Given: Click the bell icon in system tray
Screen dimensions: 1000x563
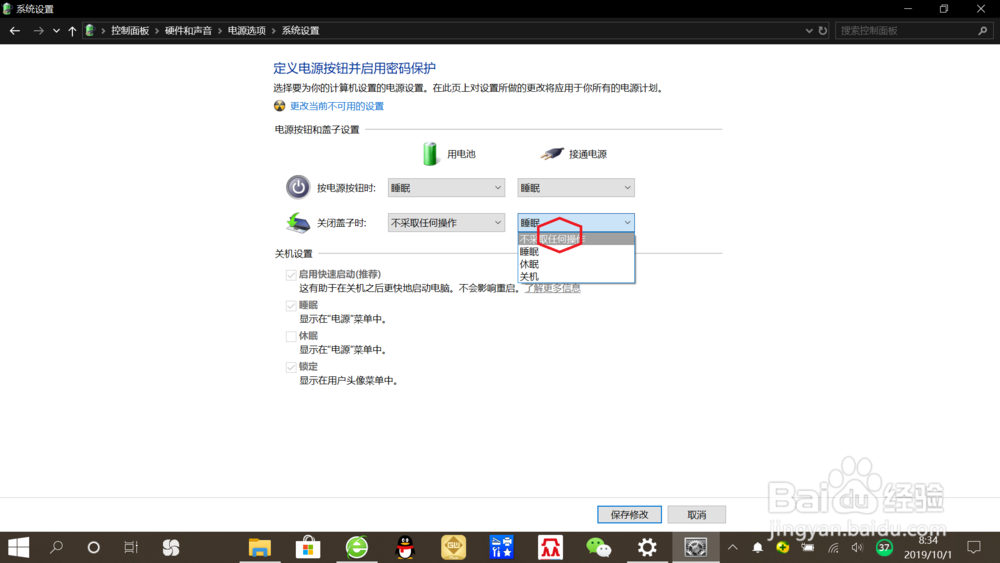Looking at the screenshot, I should pos(758,547).
